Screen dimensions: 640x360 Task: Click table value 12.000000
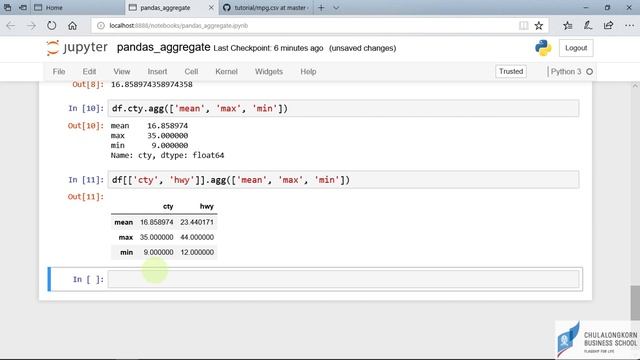[197, 253]
